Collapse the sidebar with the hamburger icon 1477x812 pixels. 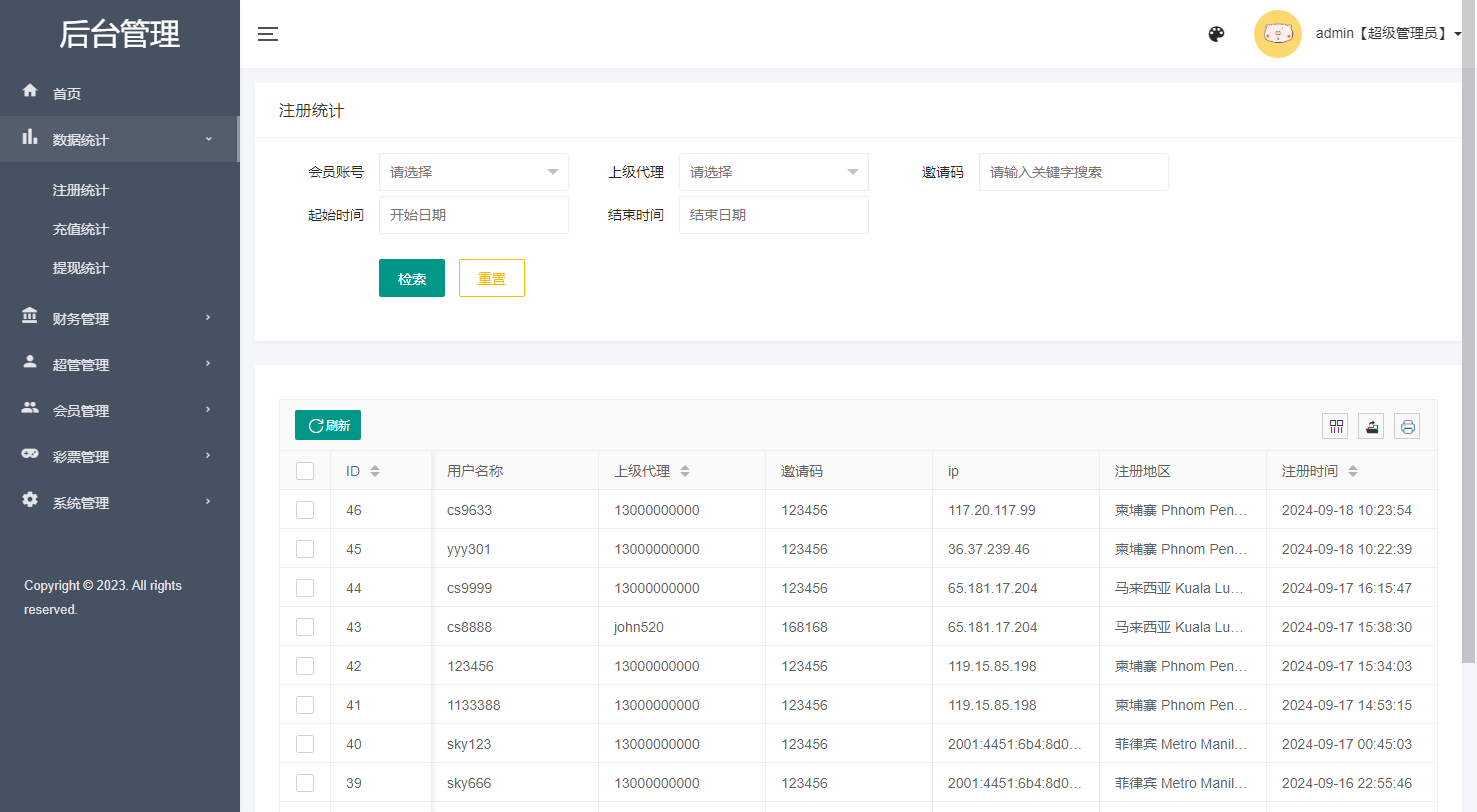tap(267, 34)
